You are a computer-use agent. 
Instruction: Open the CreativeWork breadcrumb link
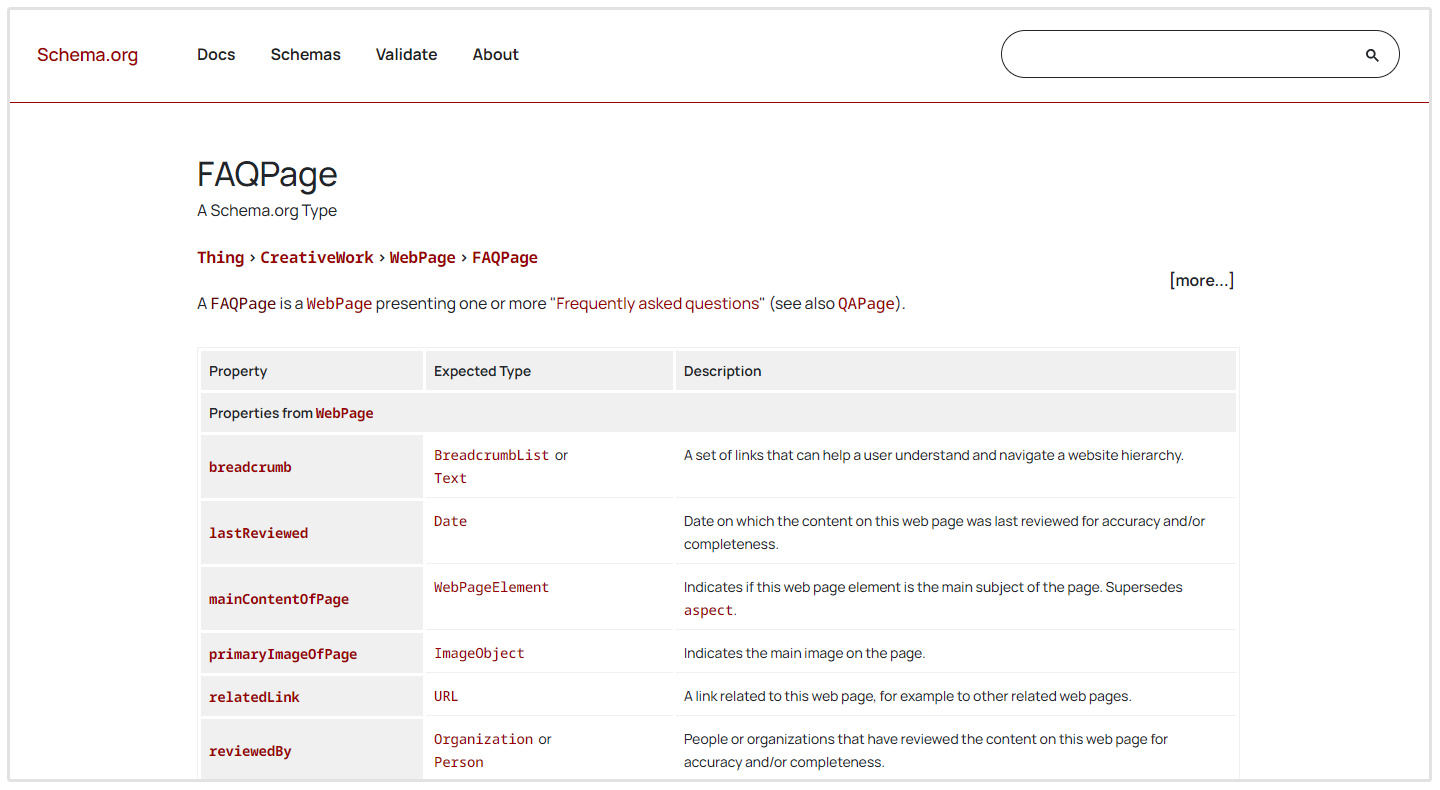point(316,257)
